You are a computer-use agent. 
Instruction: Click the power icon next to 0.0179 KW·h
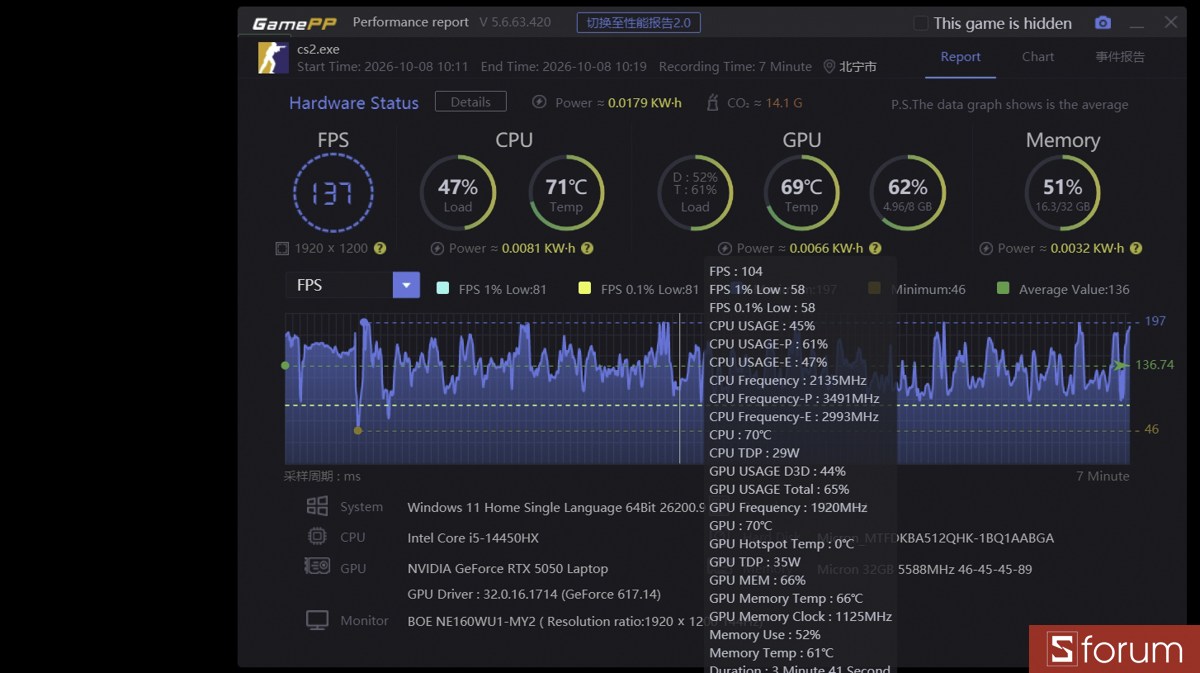coord(539,102)
